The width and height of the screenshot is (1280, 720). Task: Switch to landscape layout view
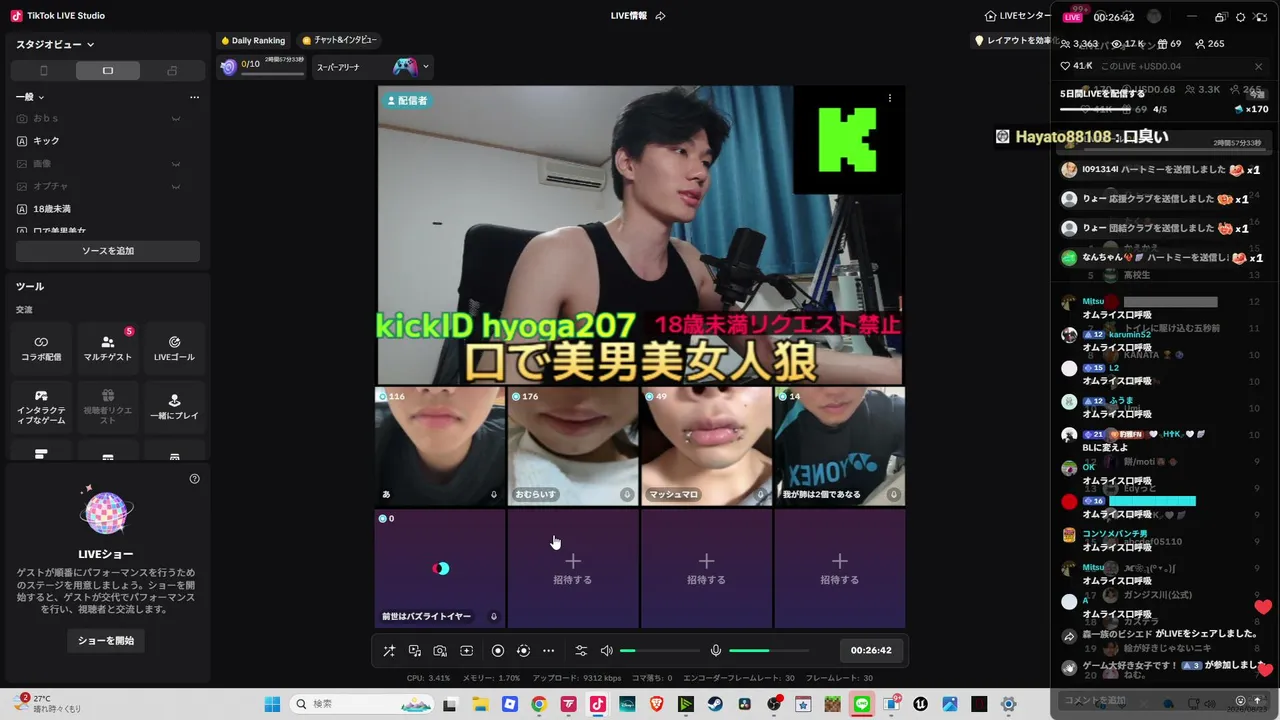click(108, 71)
